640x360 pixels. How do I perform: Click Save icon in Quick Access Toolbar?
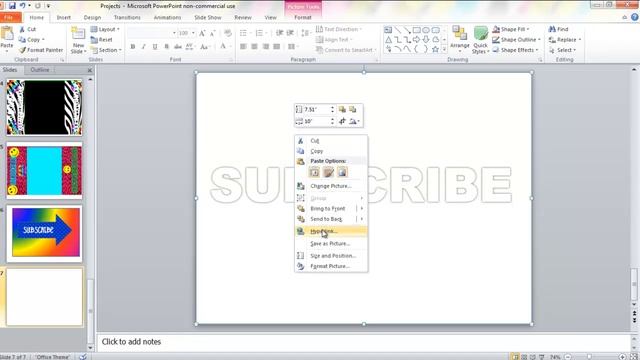pos(12,6)
